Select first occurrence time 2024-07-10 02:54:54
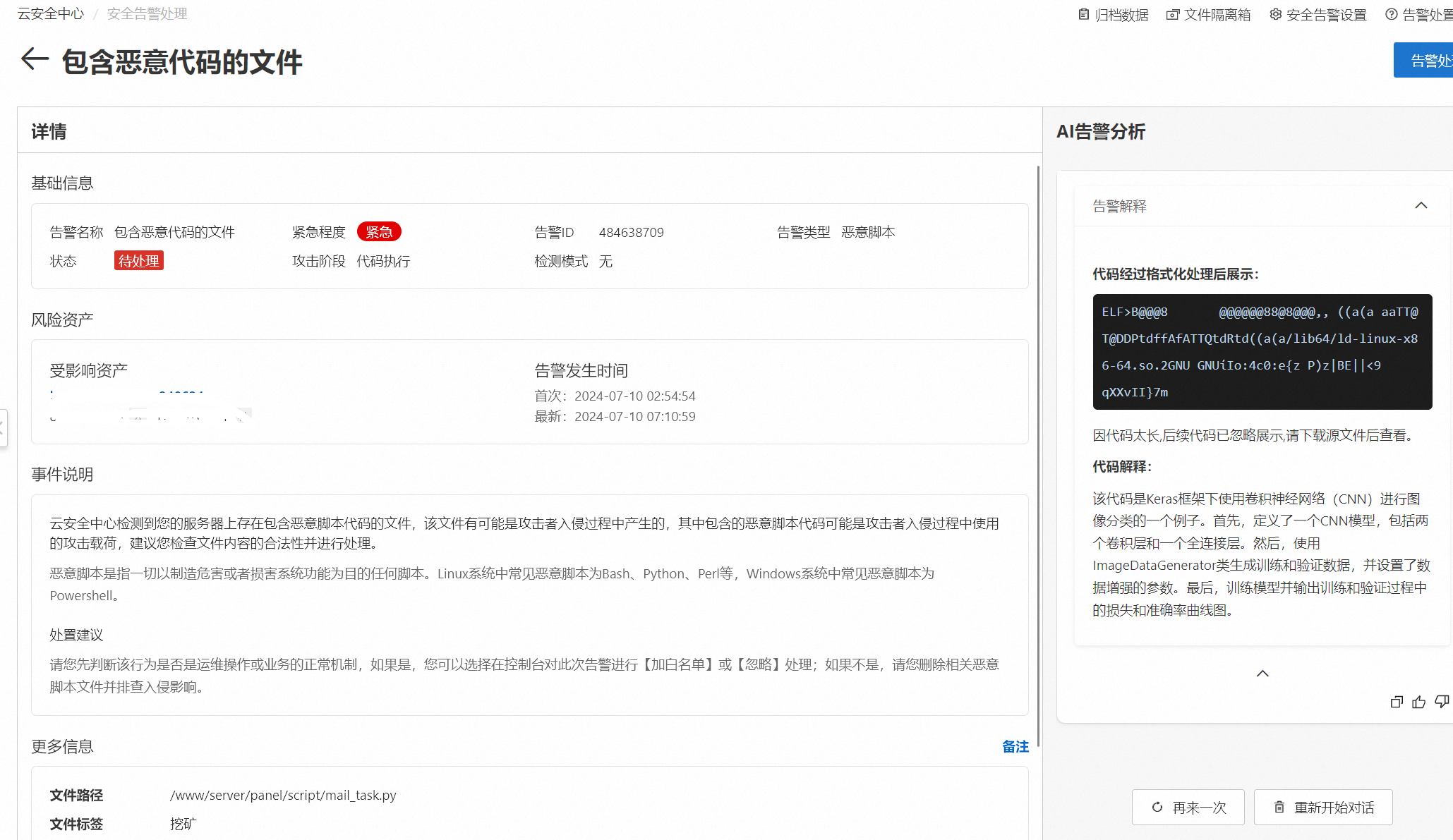 (635, 396)
